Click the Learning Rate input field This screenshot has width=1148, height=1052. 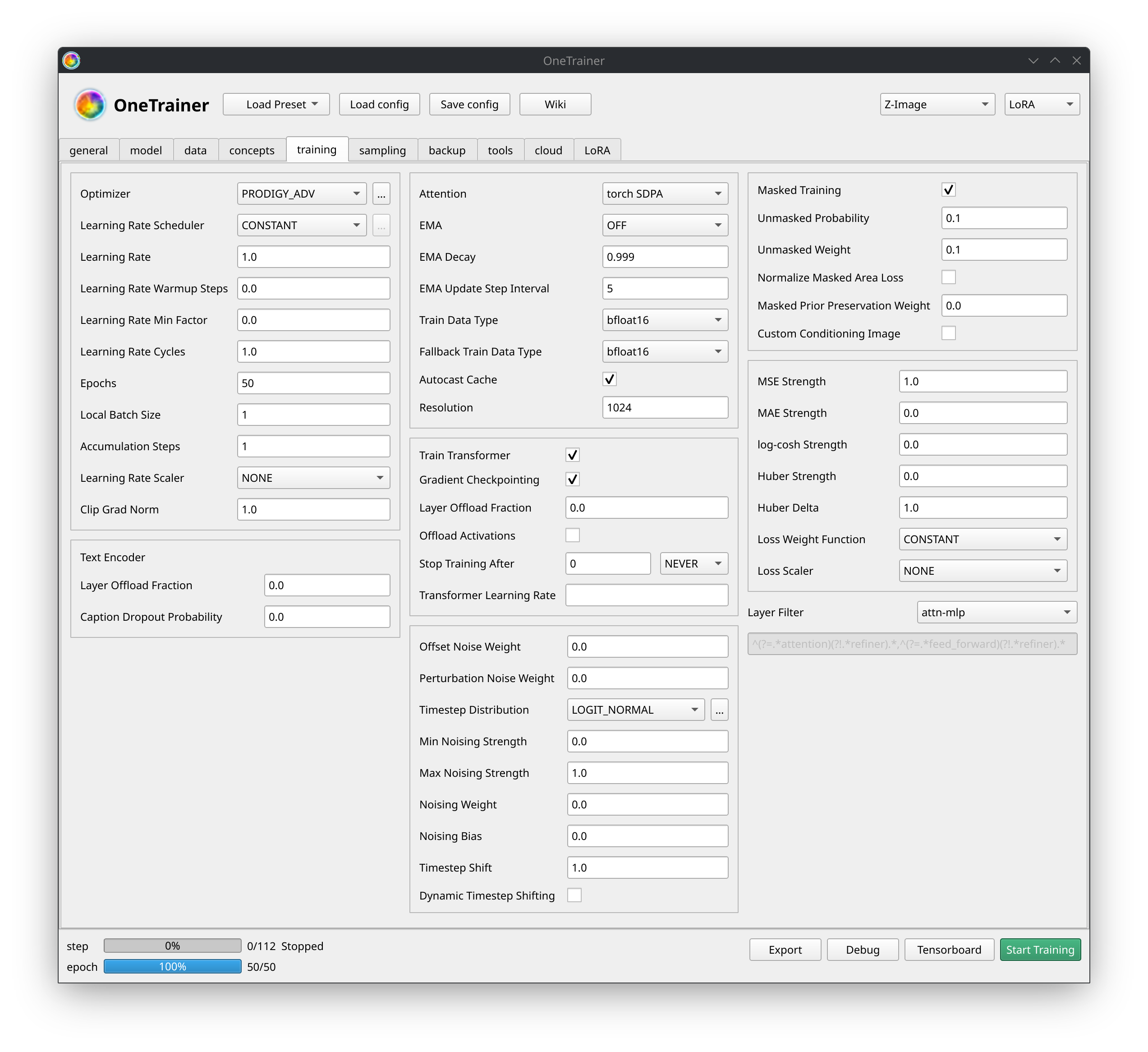(314, 257)
